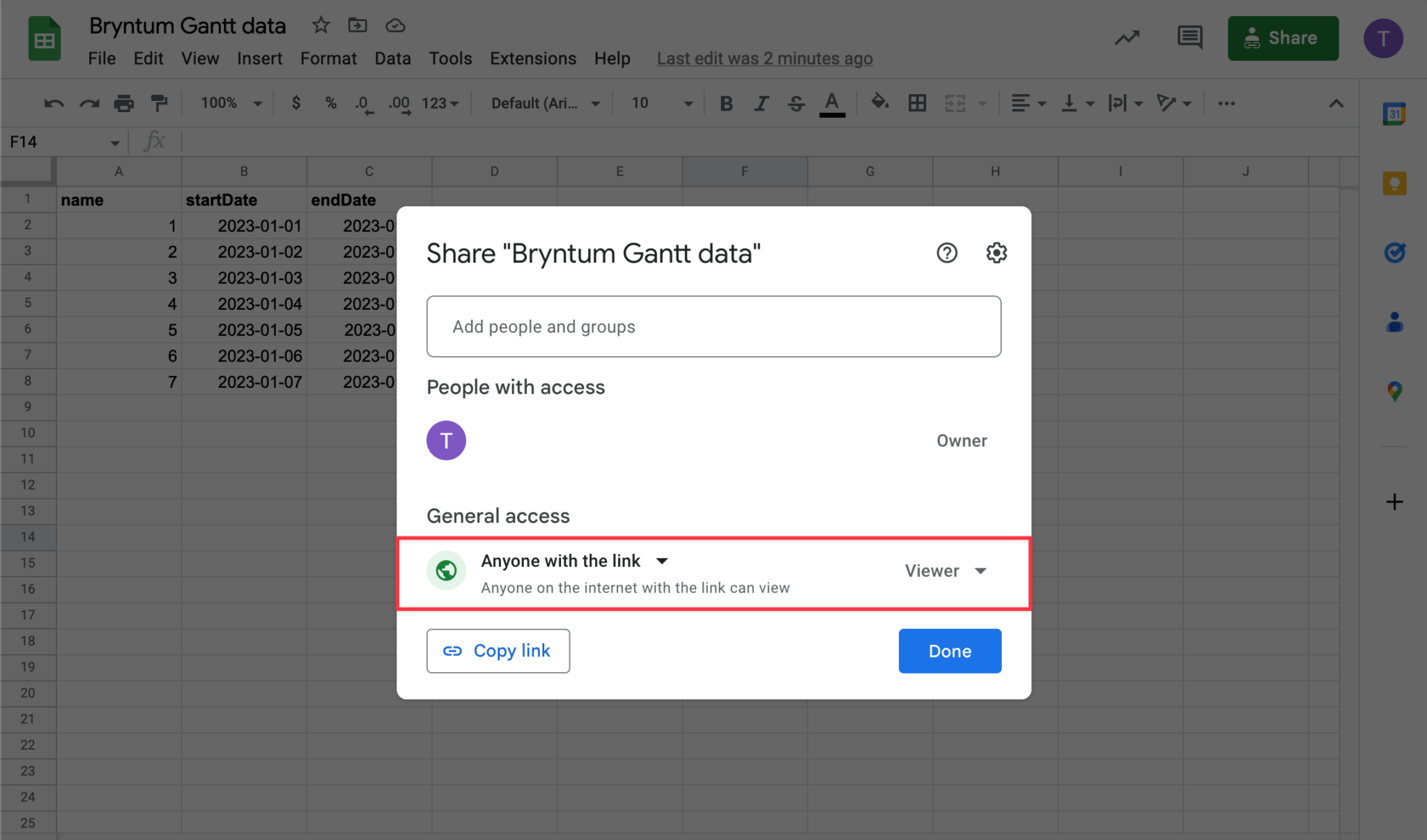This screenshot has width=1427, height=840.
Task: Open Google Maps side panel
Action: (1394, 391)
